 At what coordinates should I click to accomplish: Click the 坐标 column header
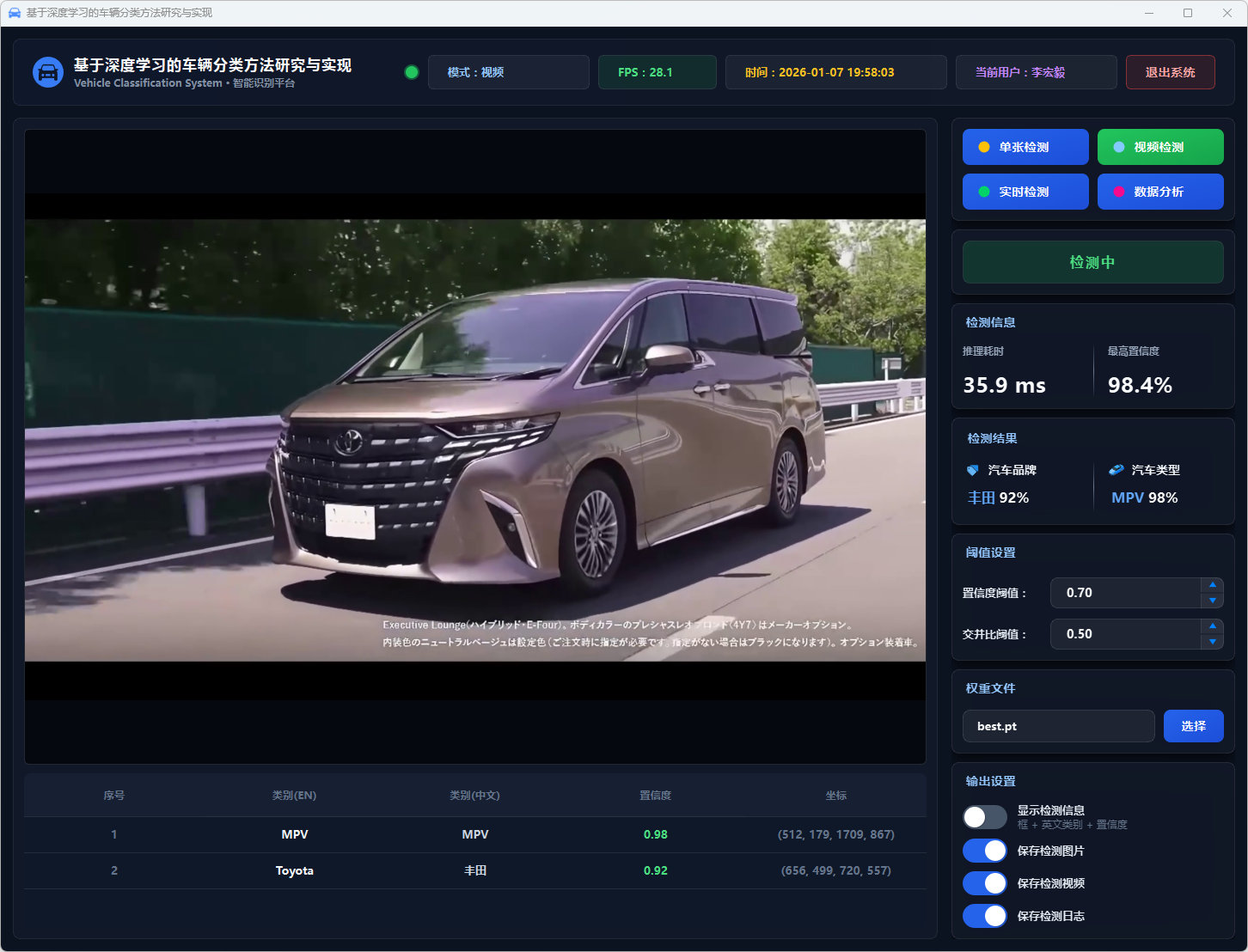(x=836, y=796)
